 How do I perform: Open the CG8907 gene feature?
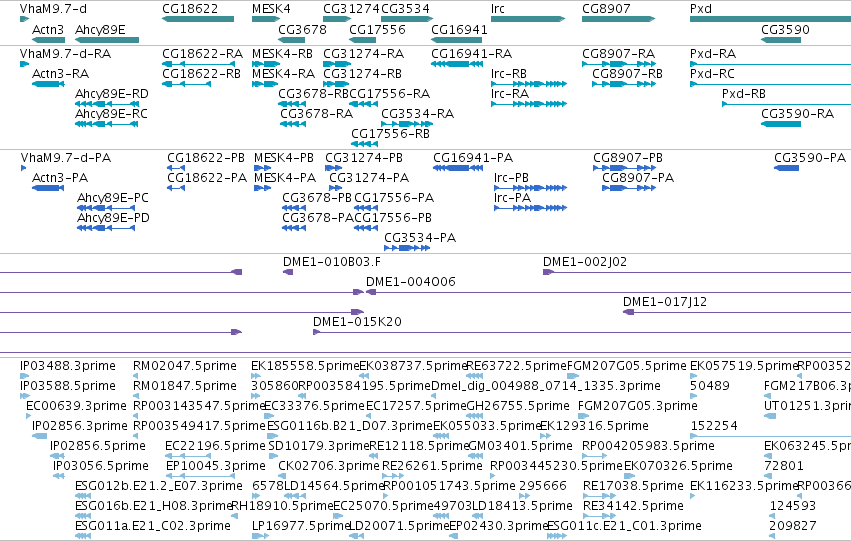(618, 19)
